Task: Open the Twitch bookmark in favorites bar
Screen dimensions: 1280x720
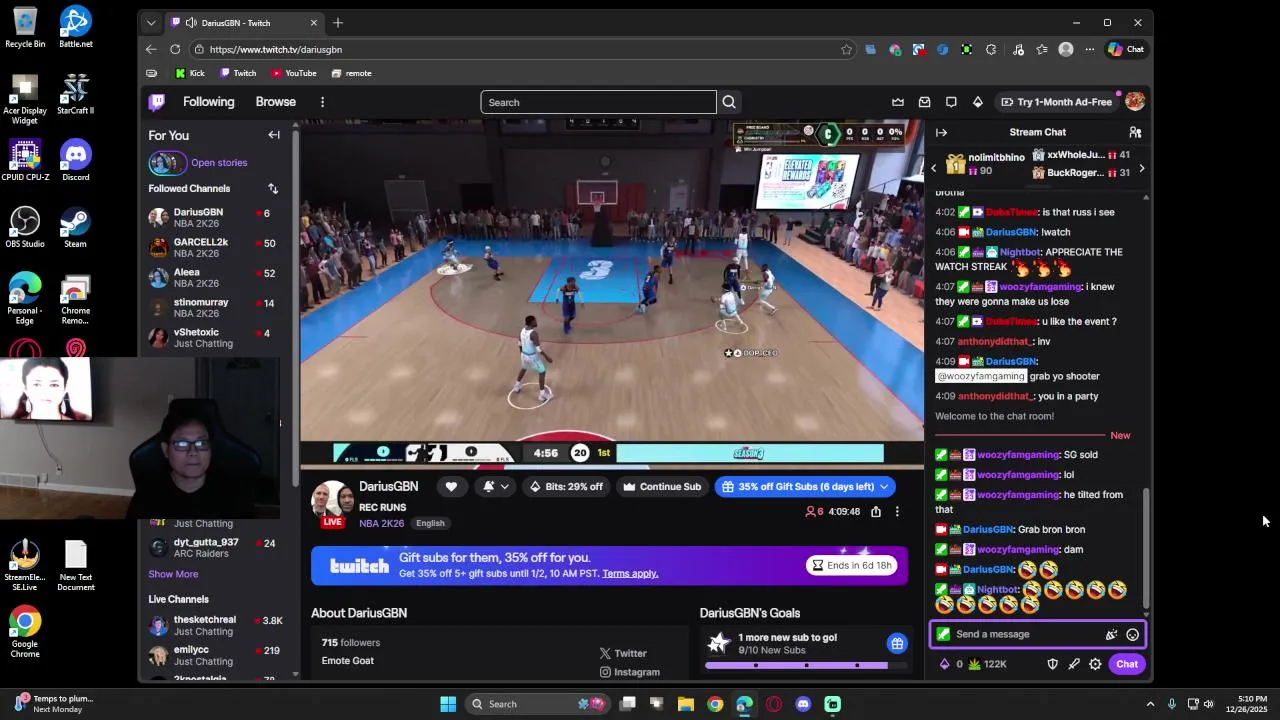Action: point(238,73)
